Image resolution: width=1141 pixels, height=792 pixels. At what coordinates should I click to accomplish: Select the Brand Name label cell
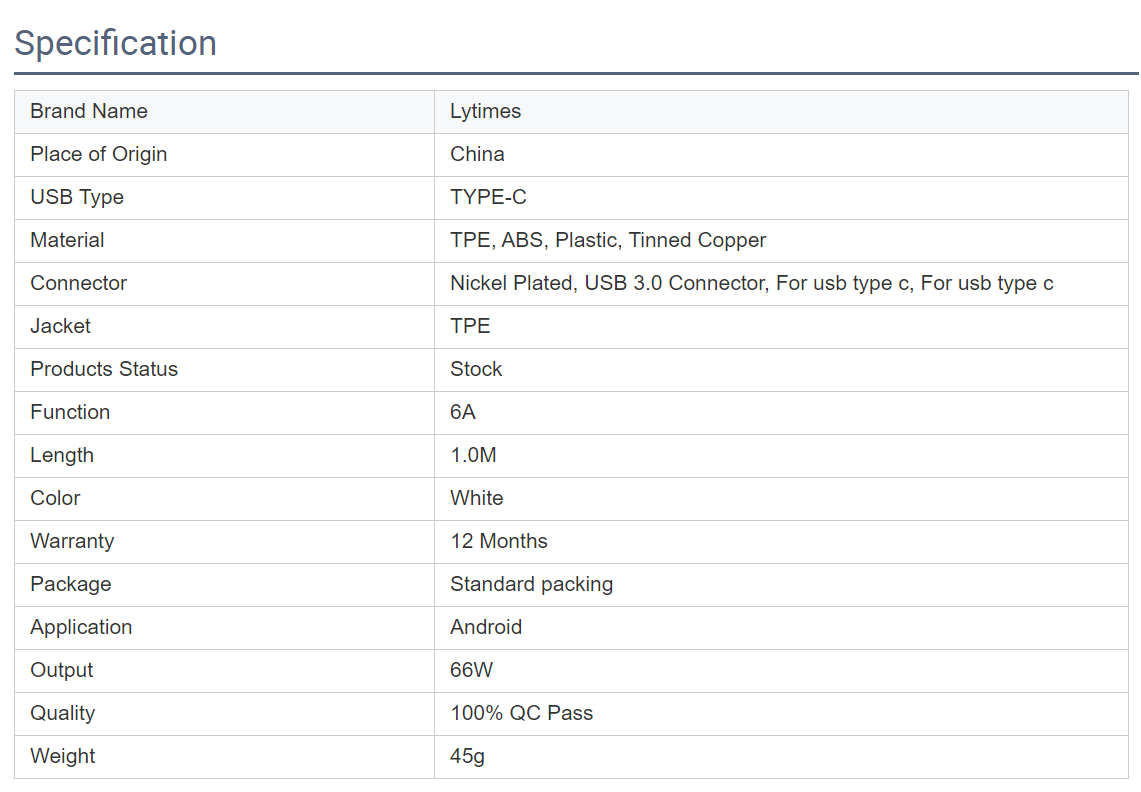89,112
